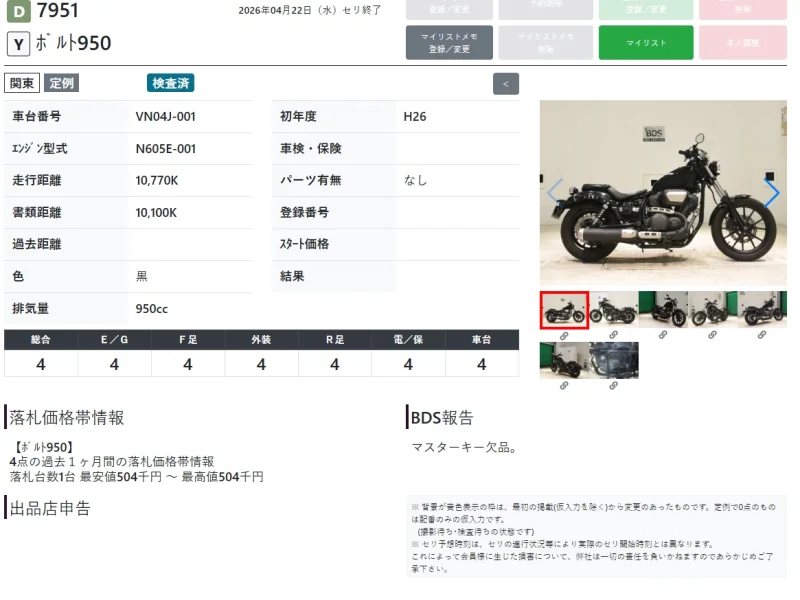Click the 外装 score header
This screenshot has height=600, width=800.
(x=261, y=340)
